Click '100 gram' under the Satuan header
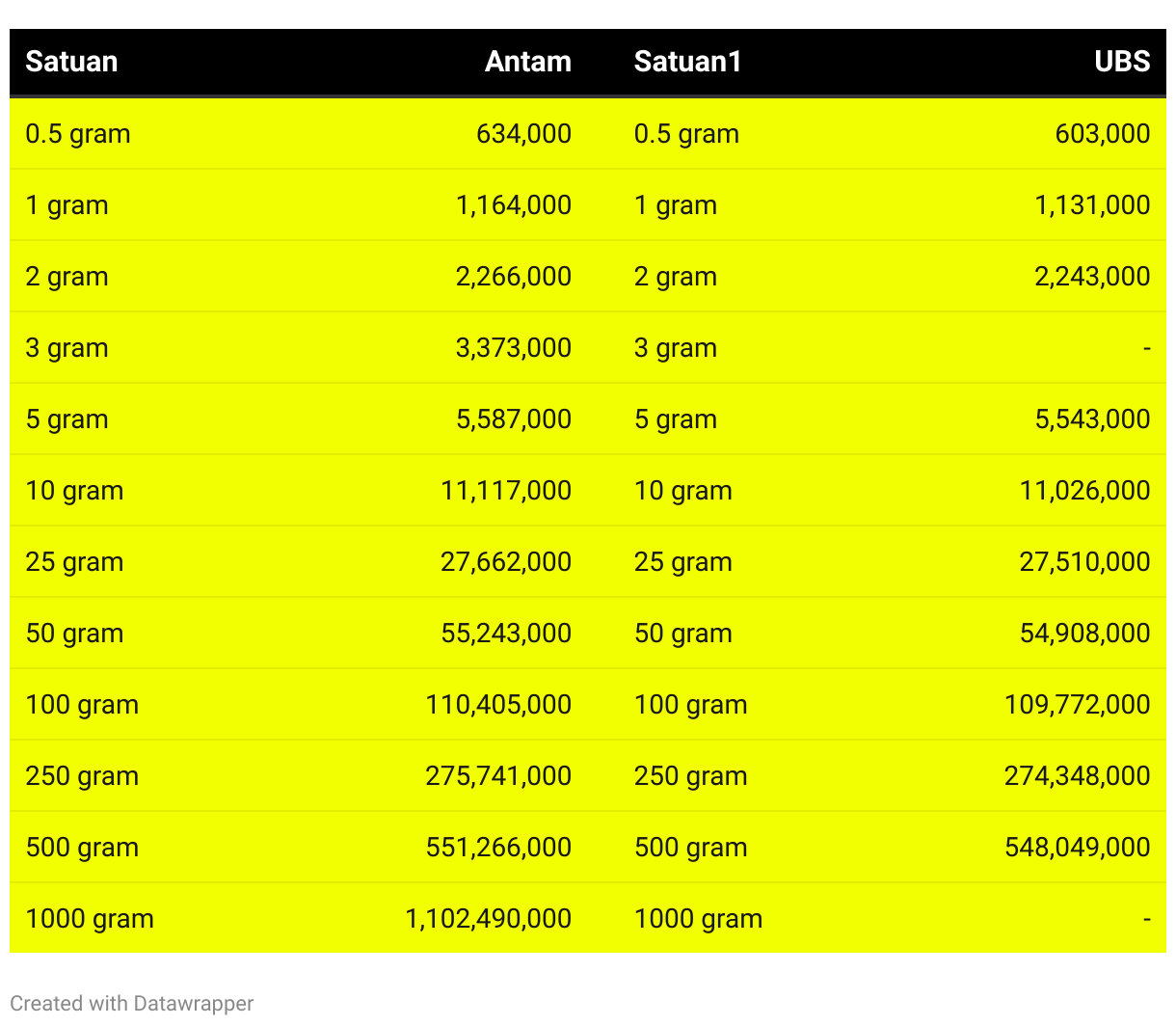Viewport: 1176px width, 1026px height. 83,705
